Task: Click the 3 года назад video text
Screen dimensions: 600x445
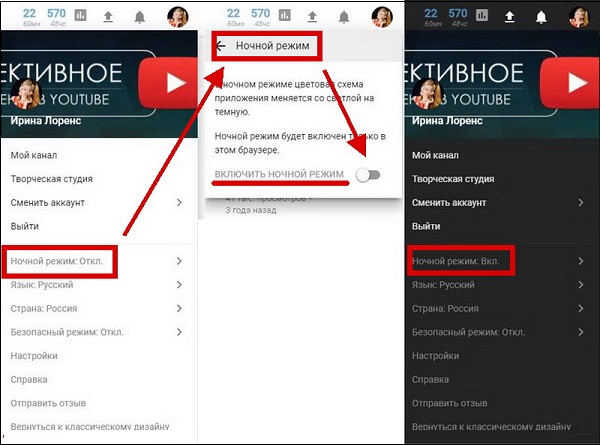Action: click(x=251, y=210)
